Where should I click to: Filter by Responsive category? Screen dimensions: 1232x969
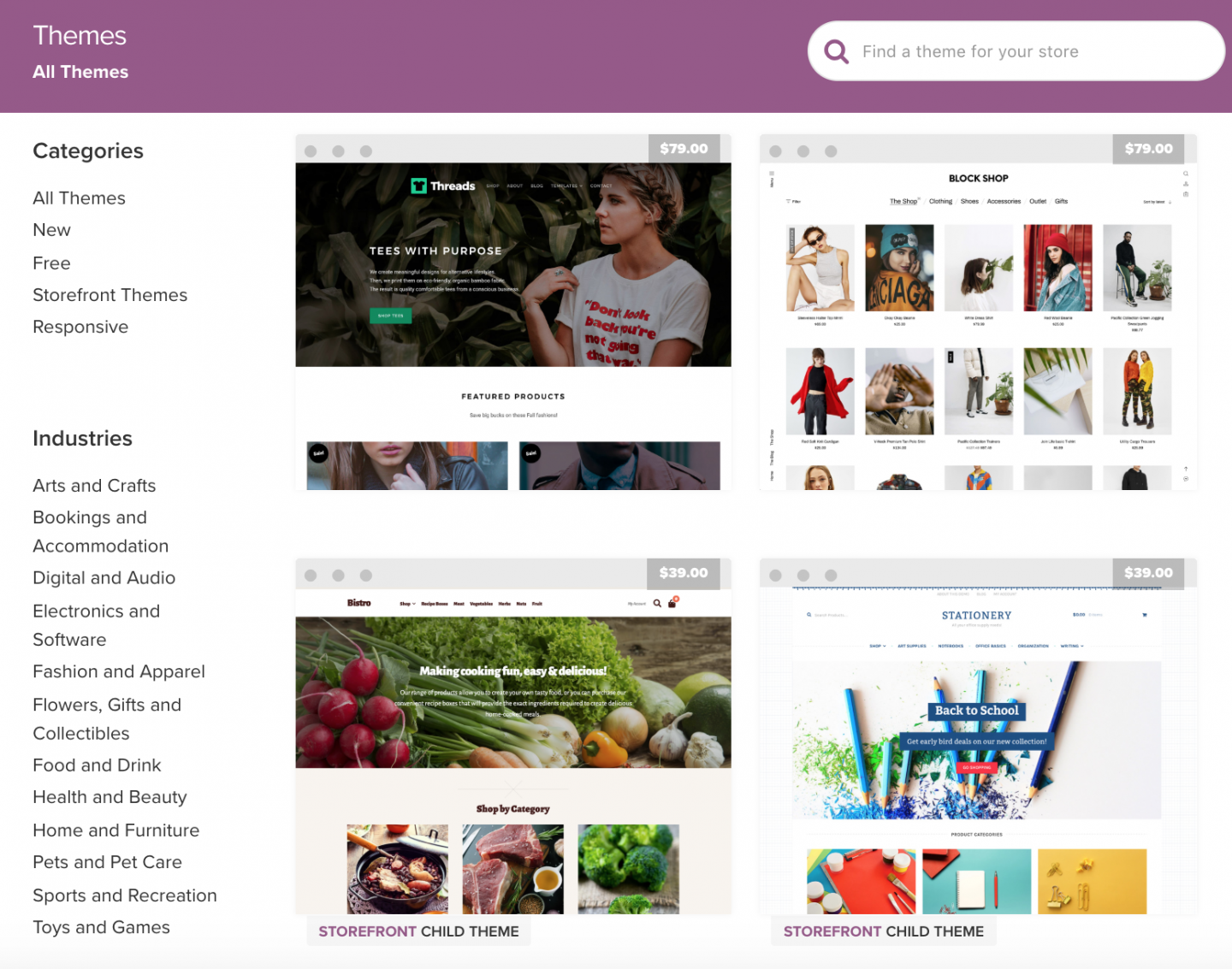coord(80,327)
